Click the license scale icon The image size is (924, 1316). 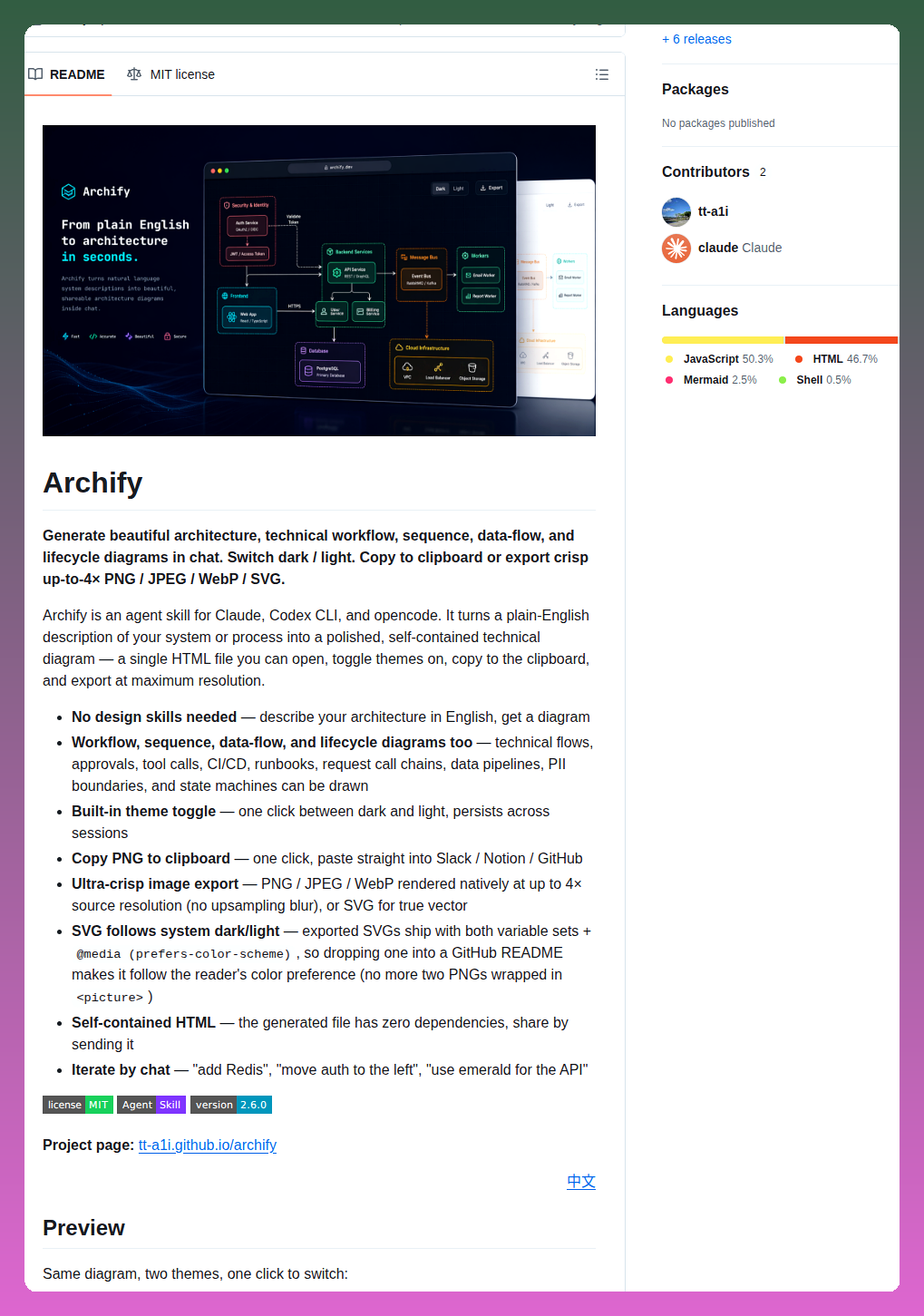point(134,74)
